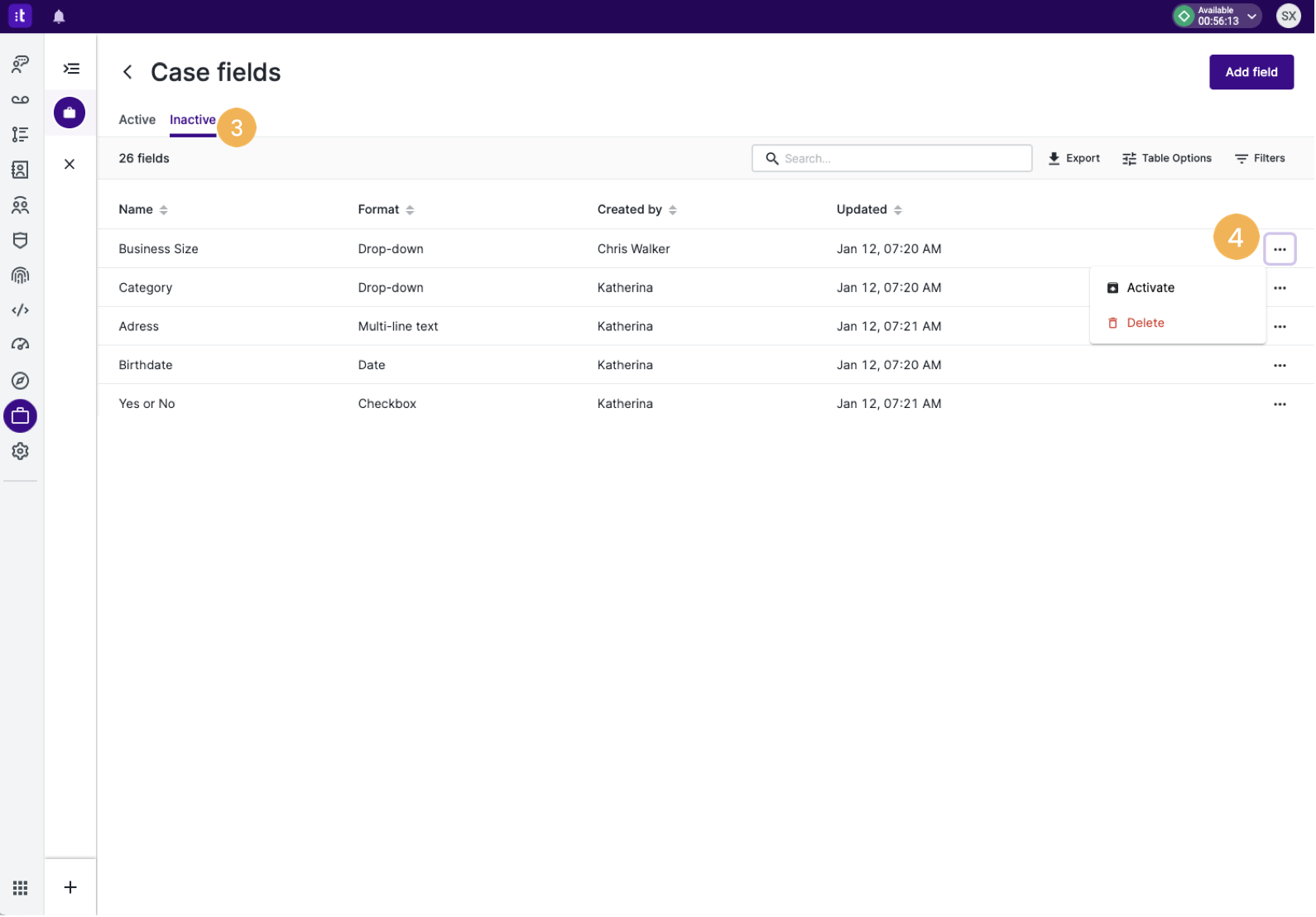Open the Available status dropdown

tap(1217, 16)
